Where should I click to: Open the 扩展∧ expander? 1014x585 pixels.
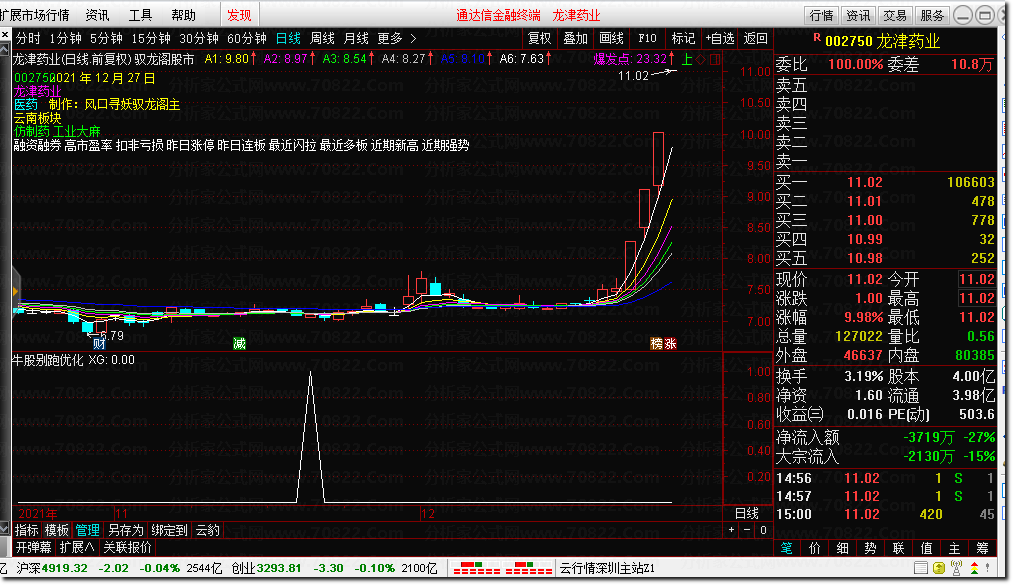coord(77,548)
